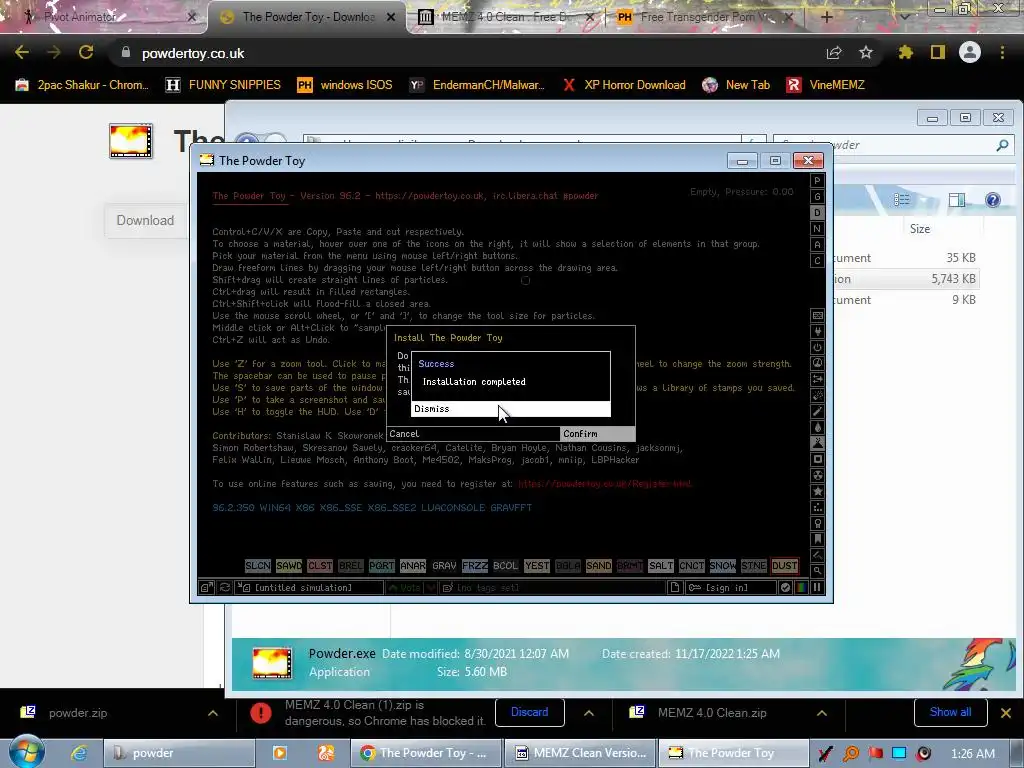Click Show all downloads
Viewport: 1024px width, 768px height.
point(950,712)
